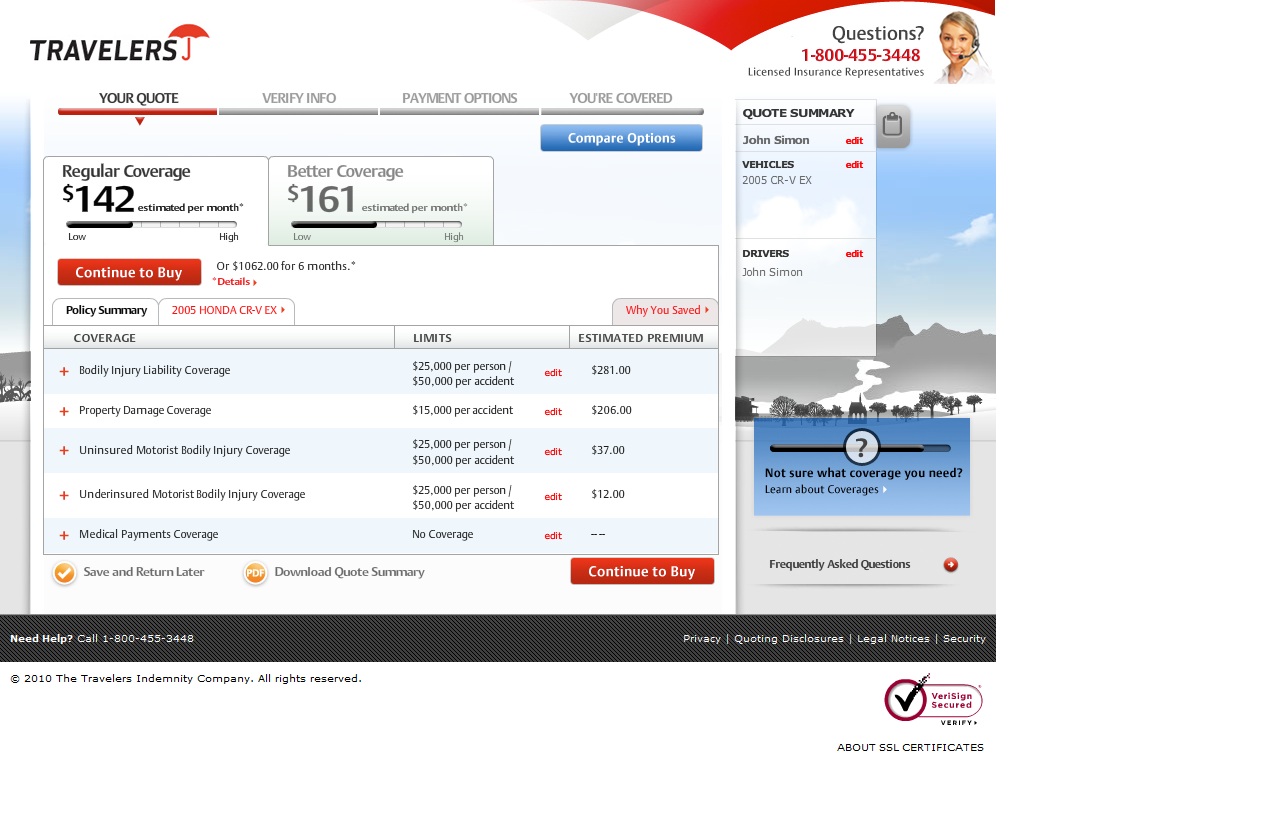Image resolution: width=1280 pixels, height=831 pixels.
Task: Expand Medical Payments Coverage row
Action: pyautogui.click(x=64, y=535)
